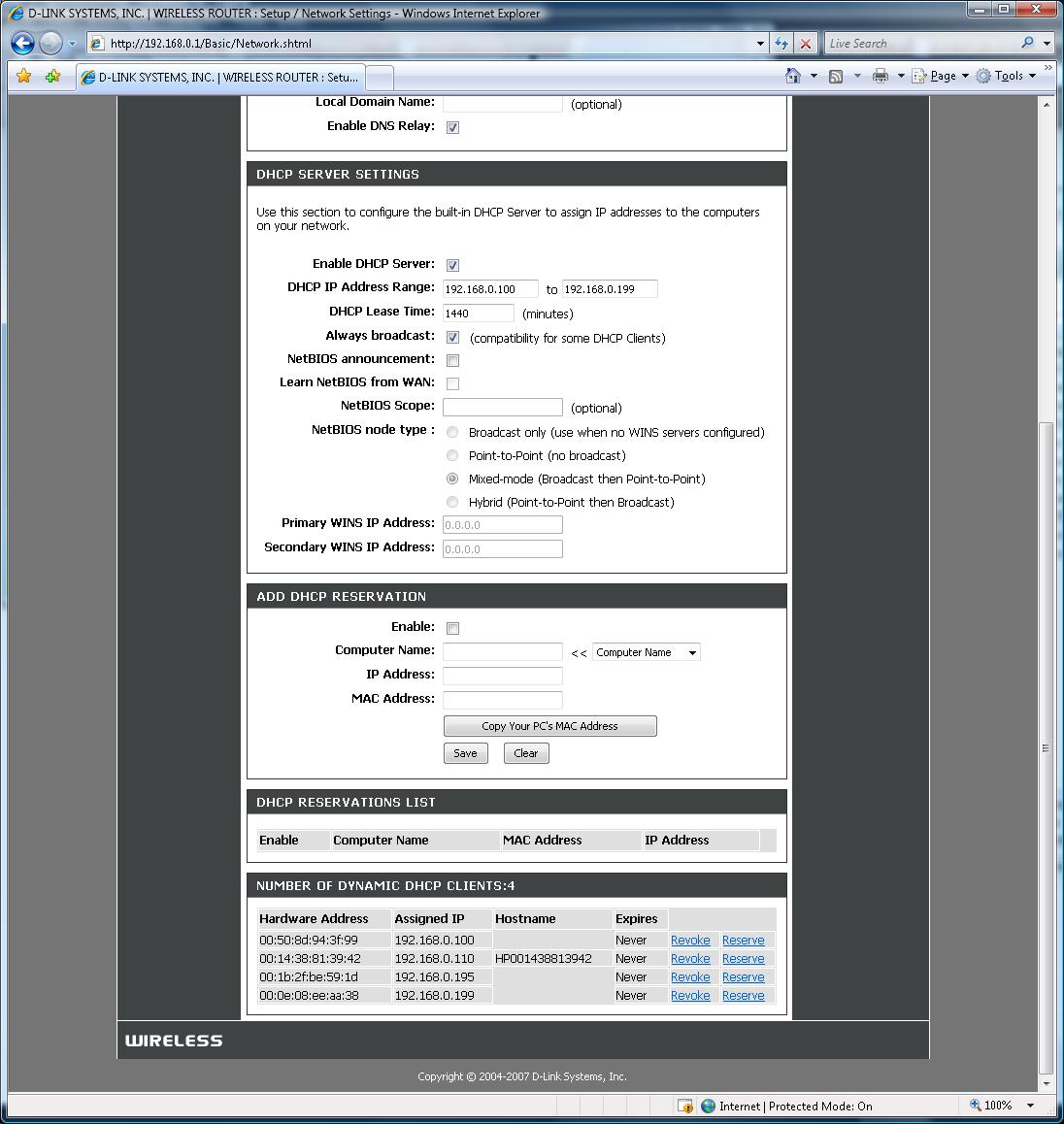
Task: Revoke lease for 192.168.0.199
Action: tap(690, 997)
